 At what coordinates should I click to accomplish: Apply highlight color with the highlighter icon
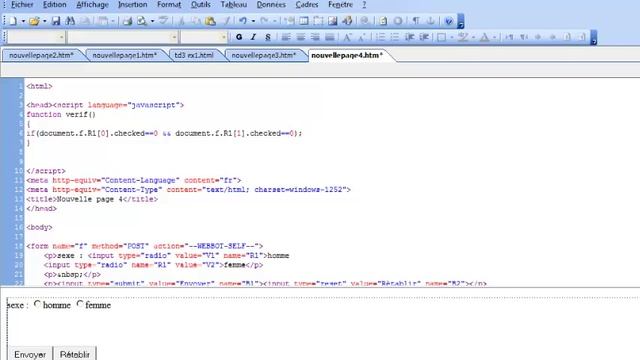tap(462, 37)
